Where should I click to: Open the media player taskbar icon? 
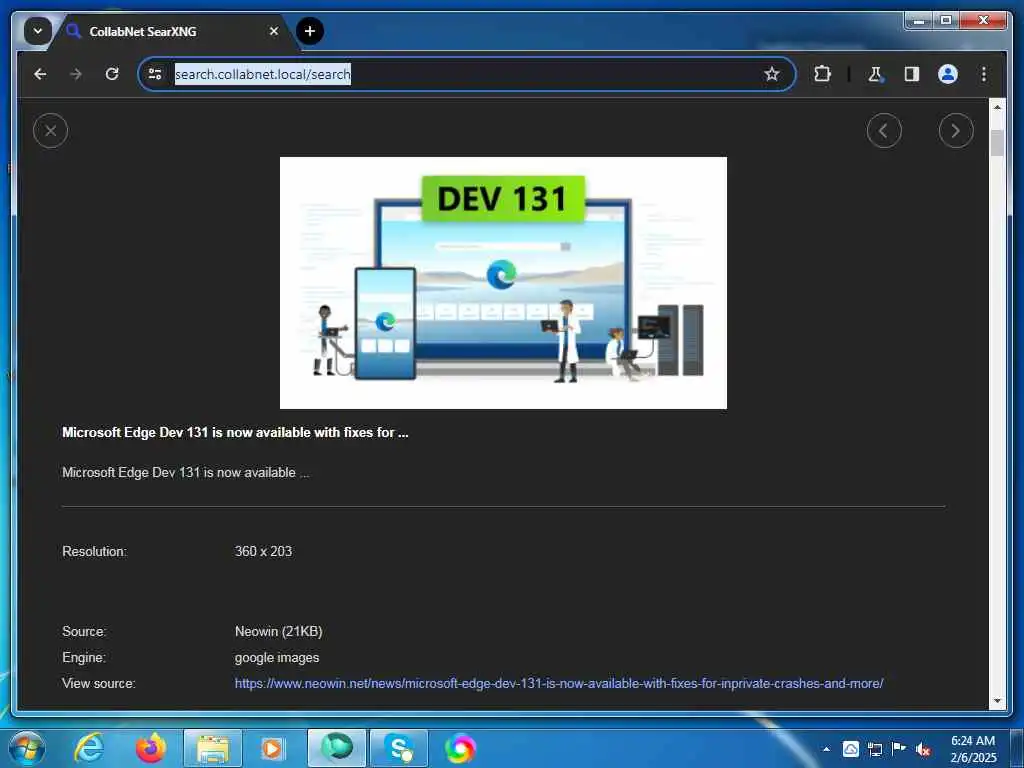pyautogui.click(x=272, y=748)
